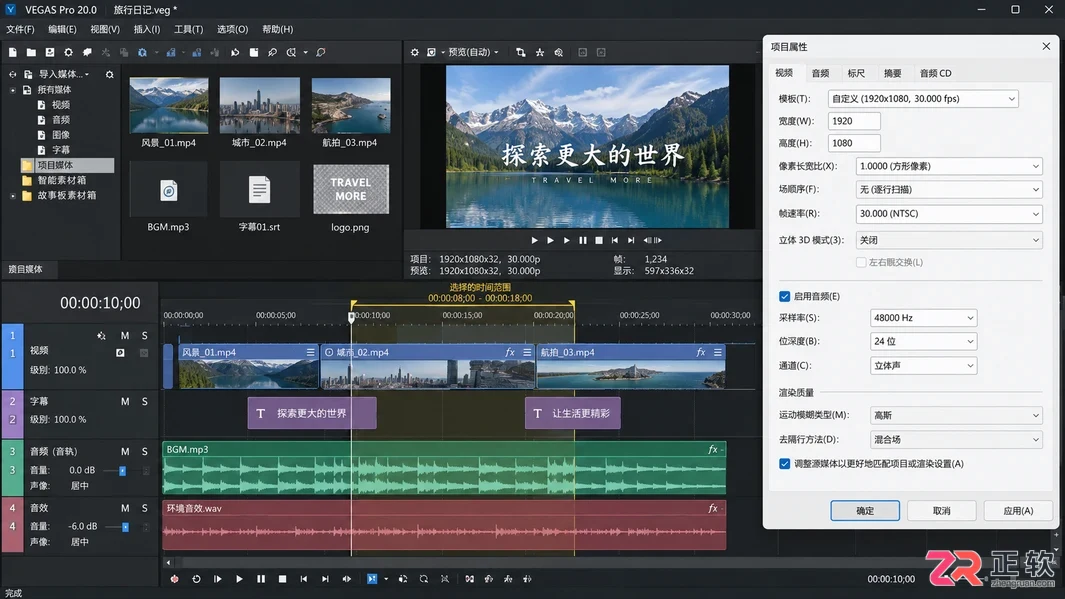Screen dimensions: 1065x599
Task: Open the 运动模糊类型 dropdown
Action: (x=956, y=415)
